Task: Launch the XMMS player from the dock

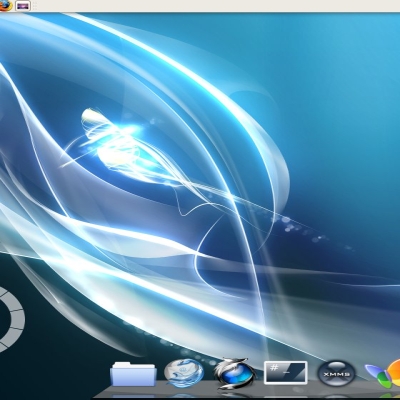Action: (x=336, y=373)
